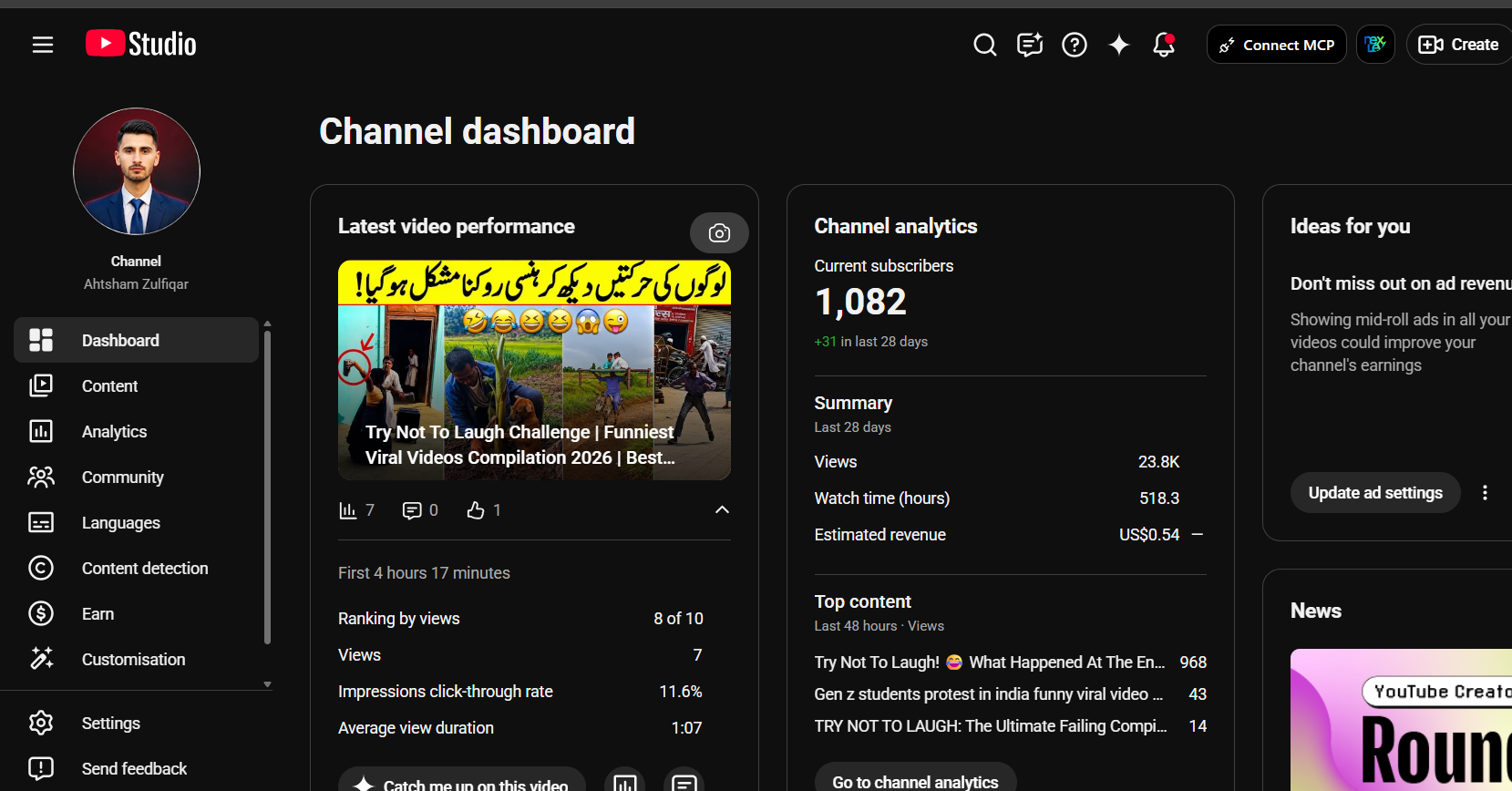Image resolution: width=1512 pixels, height=791 pixels.
Task: Open Gen z students protest video row
Action: (x=1011, y=694)
